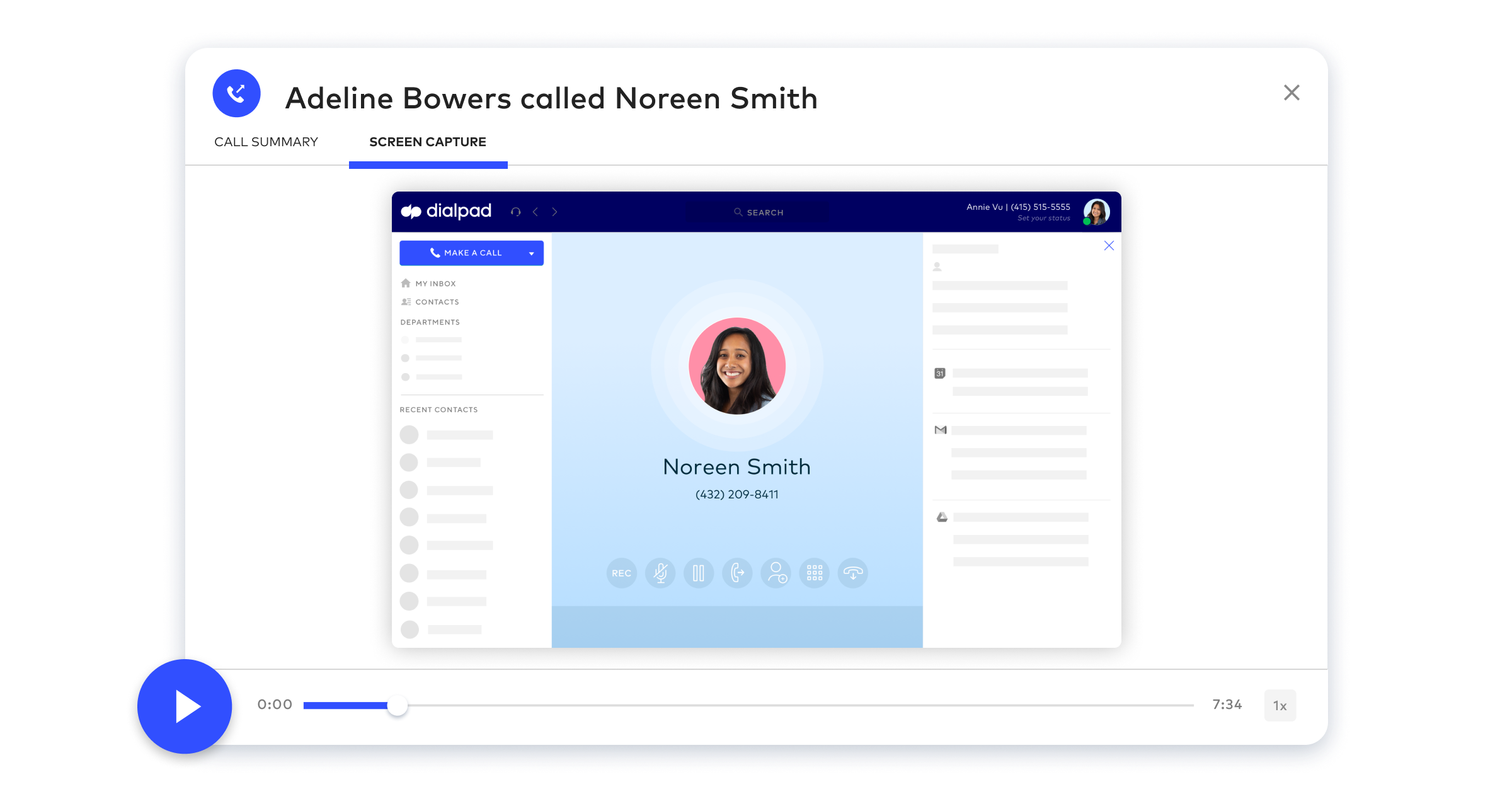
Task: Expand DEPARTMENTS section in sidebar
Action: 430,322
